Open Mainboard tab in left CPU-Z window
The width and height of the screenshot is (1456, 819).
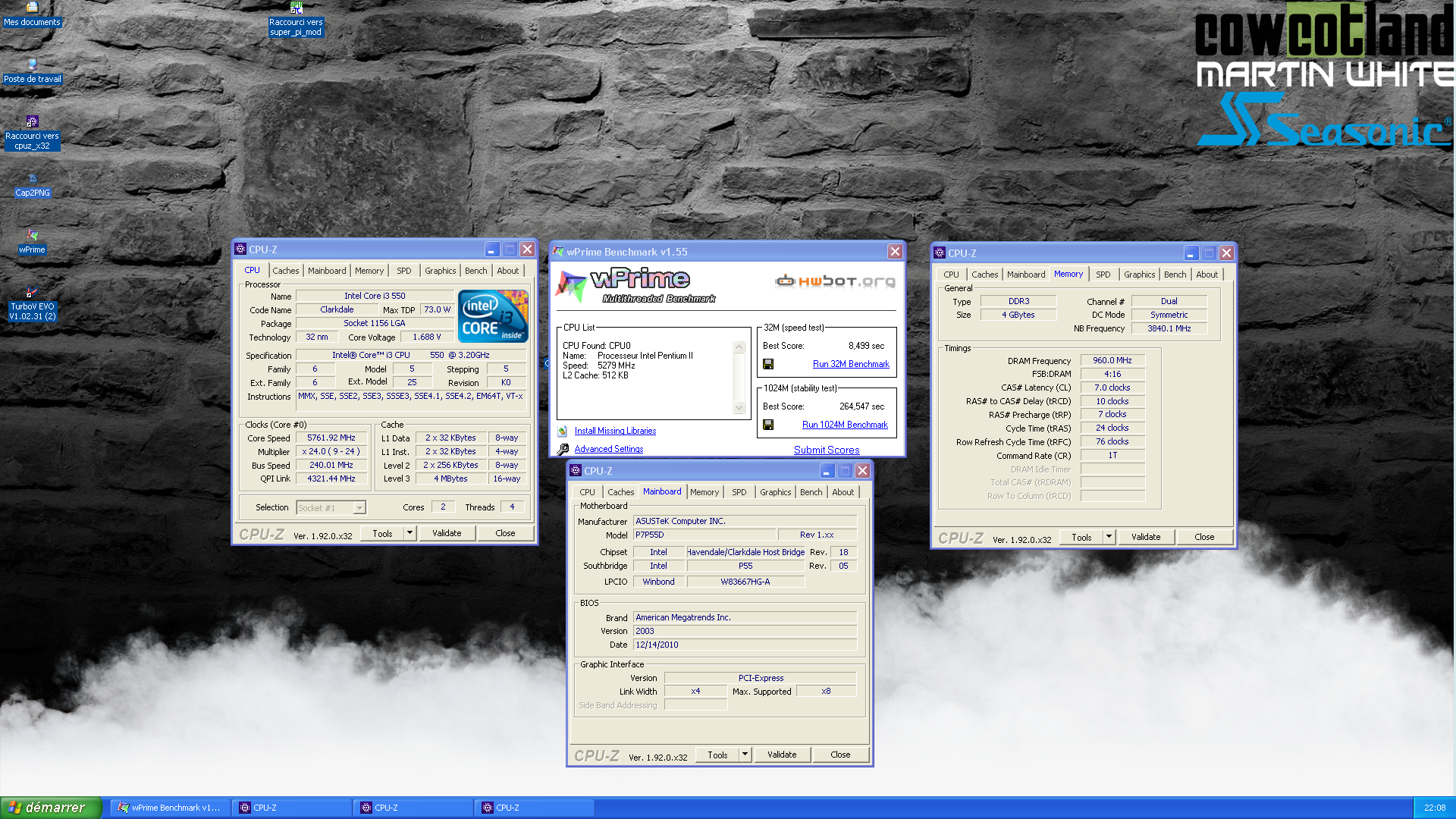[x=327, y=271]
